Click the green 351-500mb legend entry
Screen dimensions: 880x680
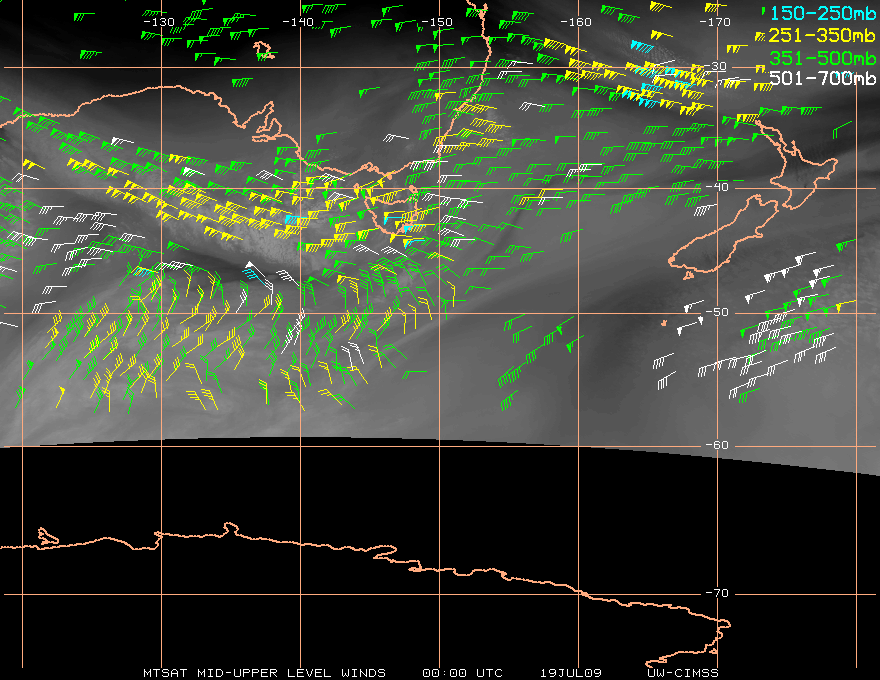822,58
